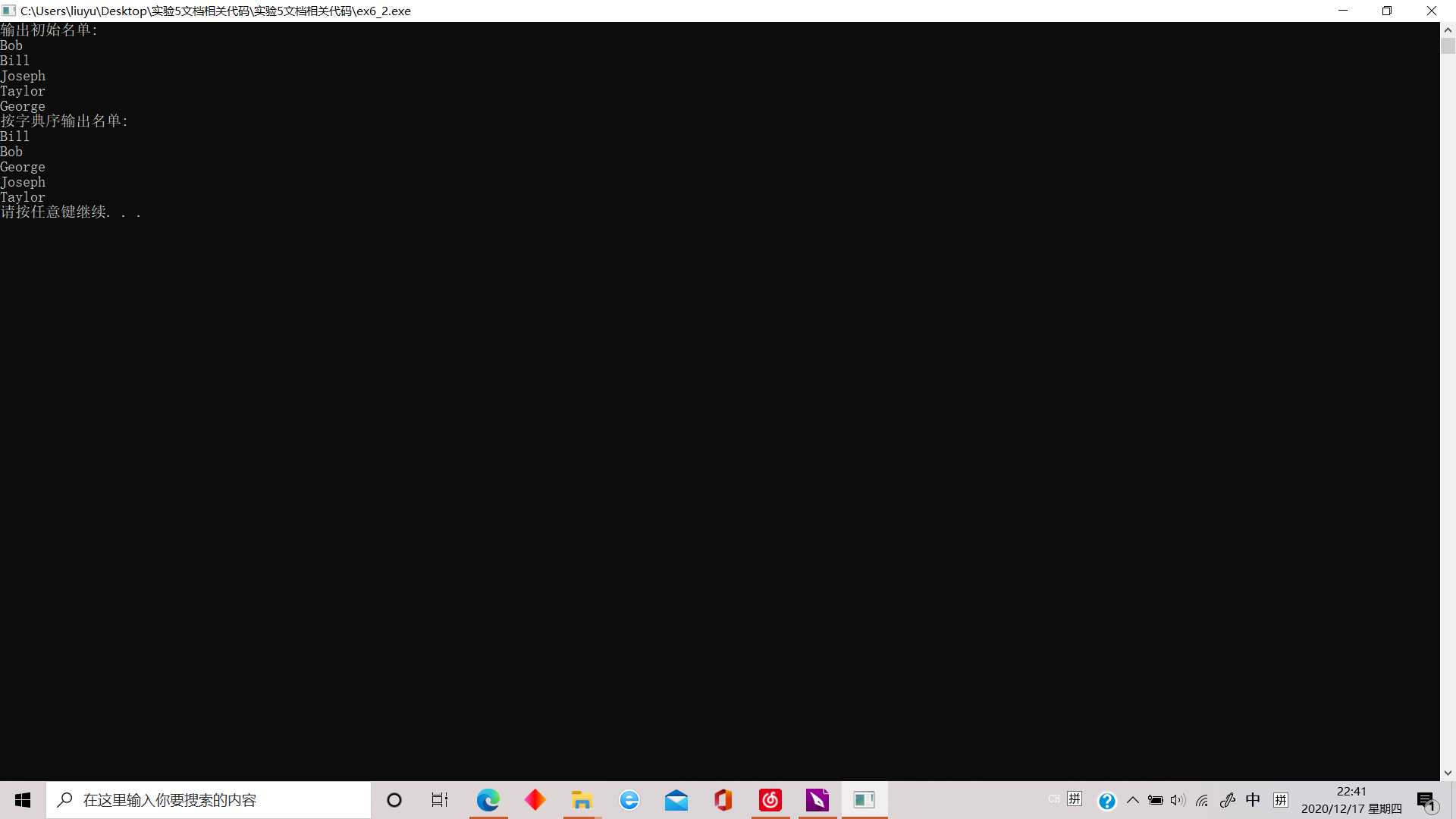This screenshot has height=819, width=1456.
Task: Click the scrollbar down arrow in the console
Action: (x=1448, y=773)
